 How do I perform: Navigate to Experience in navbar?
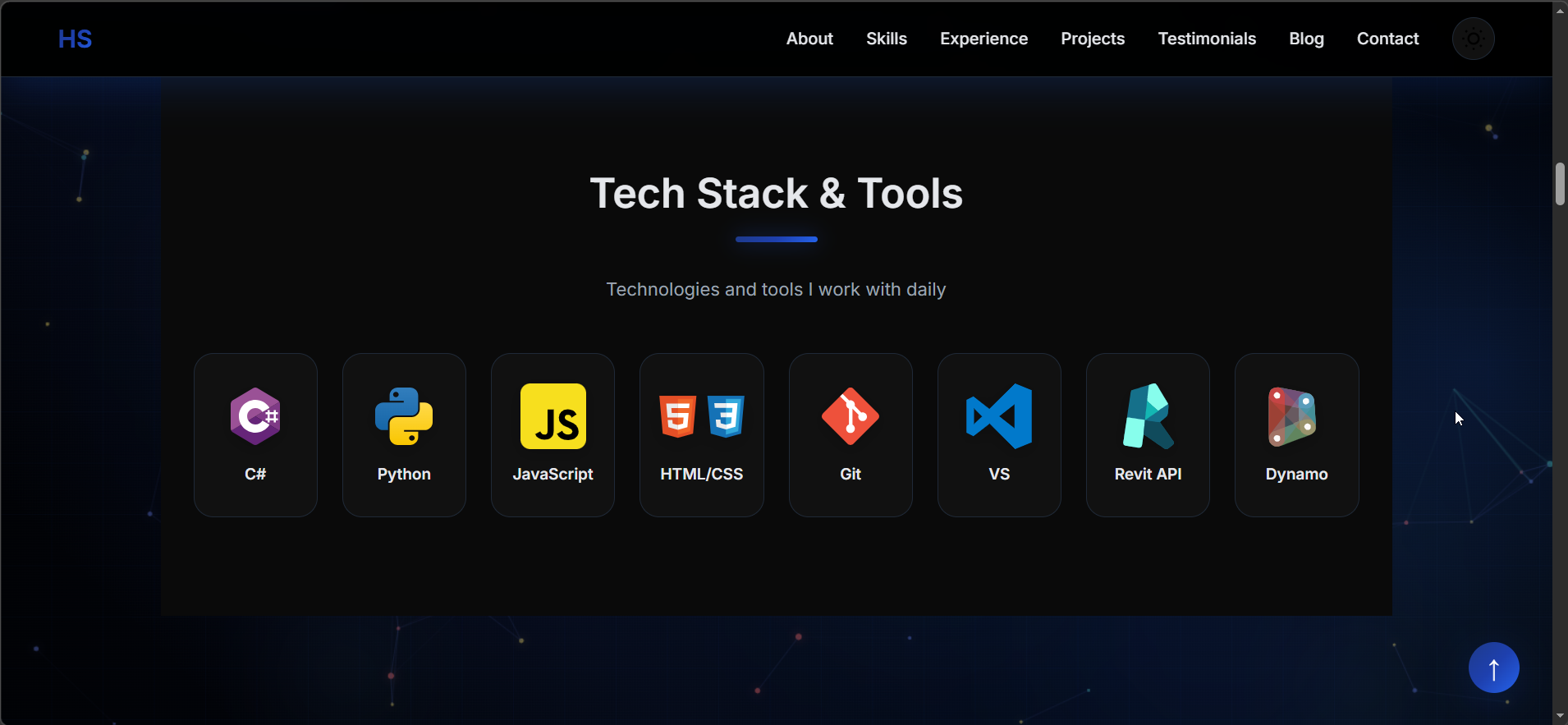[983, 39]
